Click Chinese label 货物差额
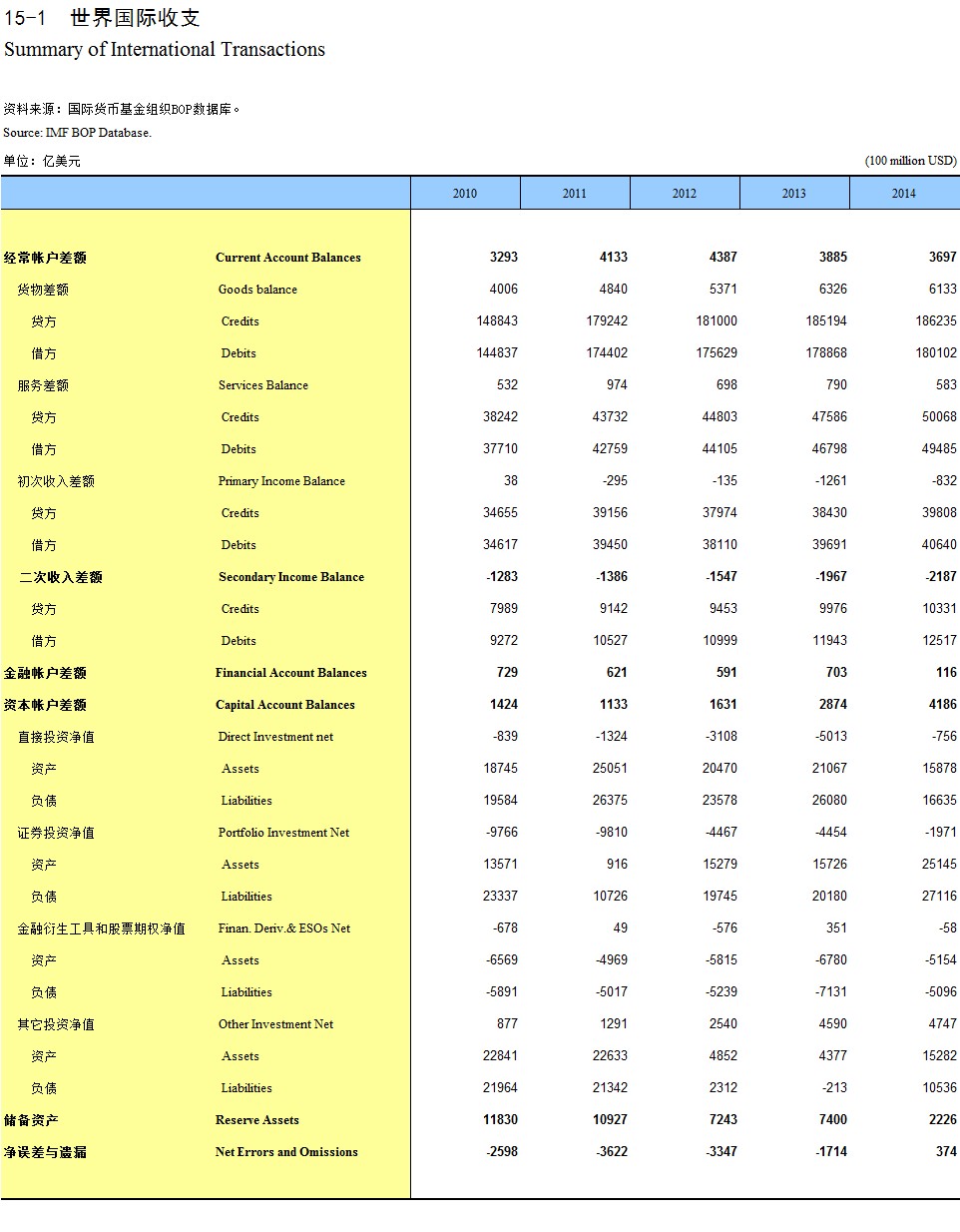The width and height of the screenshot is (960, 1232). click(x=43, y=290)
